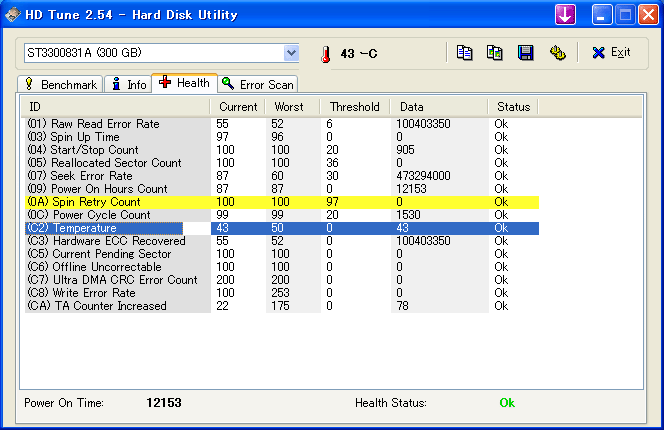Select the (07) Seek Error Rate row
664x430 pixels.
282,176
